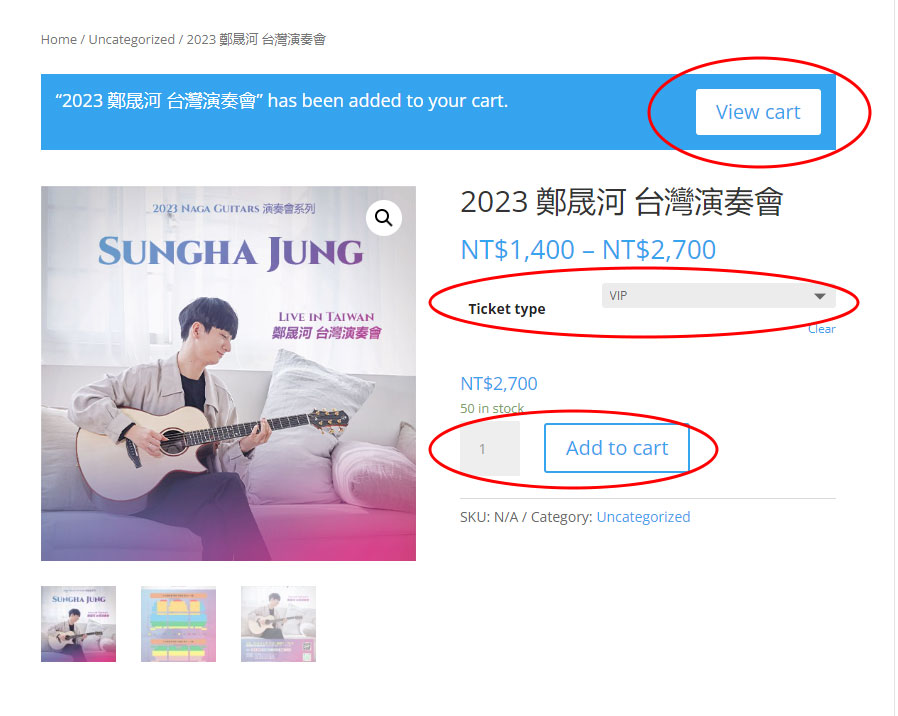The width and height of the screenshot is (898, 716).
Task: Click the NT$1,400 – NT$2,700 price range
Action: coord(588,249)
